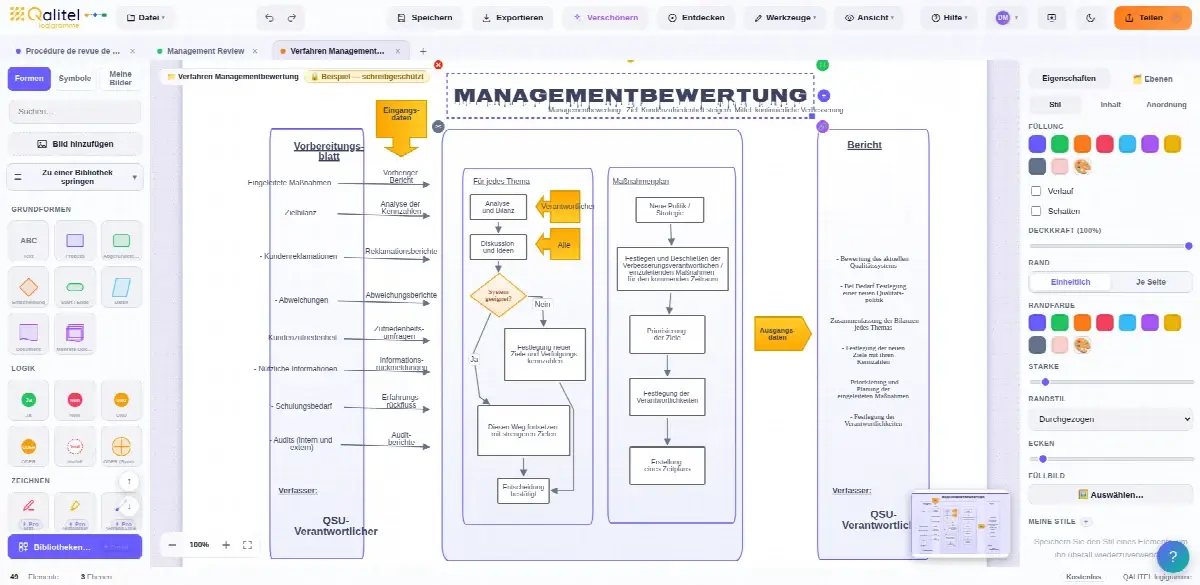Open the Symbole tab

point(75,79)
